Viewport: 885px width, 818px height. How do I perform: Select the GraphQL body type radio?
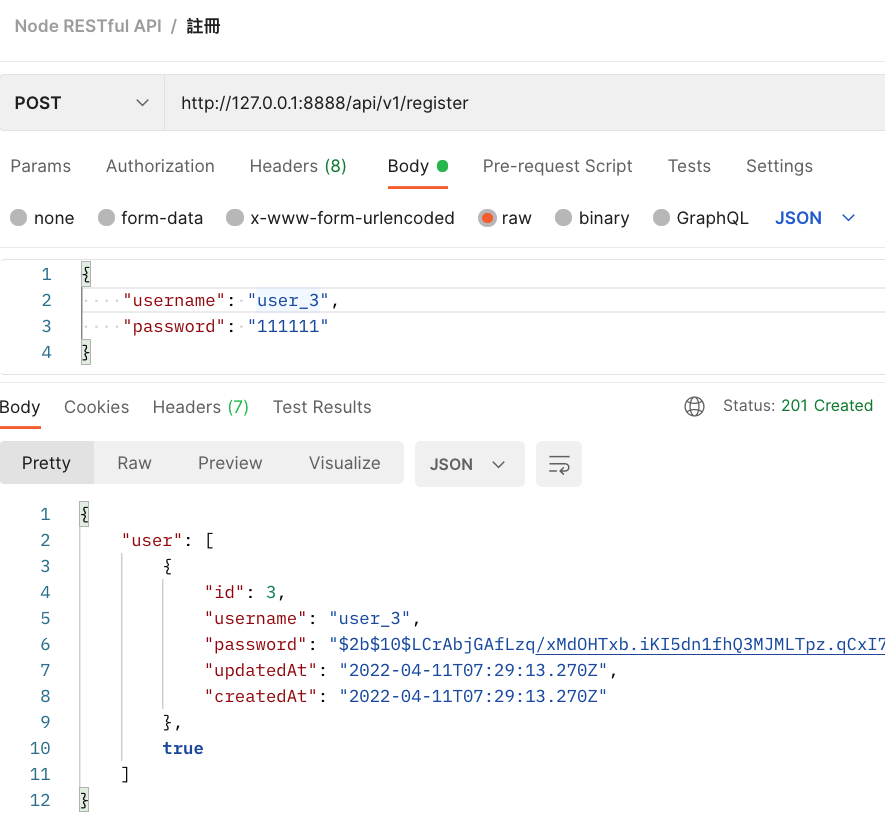point(661,218)
